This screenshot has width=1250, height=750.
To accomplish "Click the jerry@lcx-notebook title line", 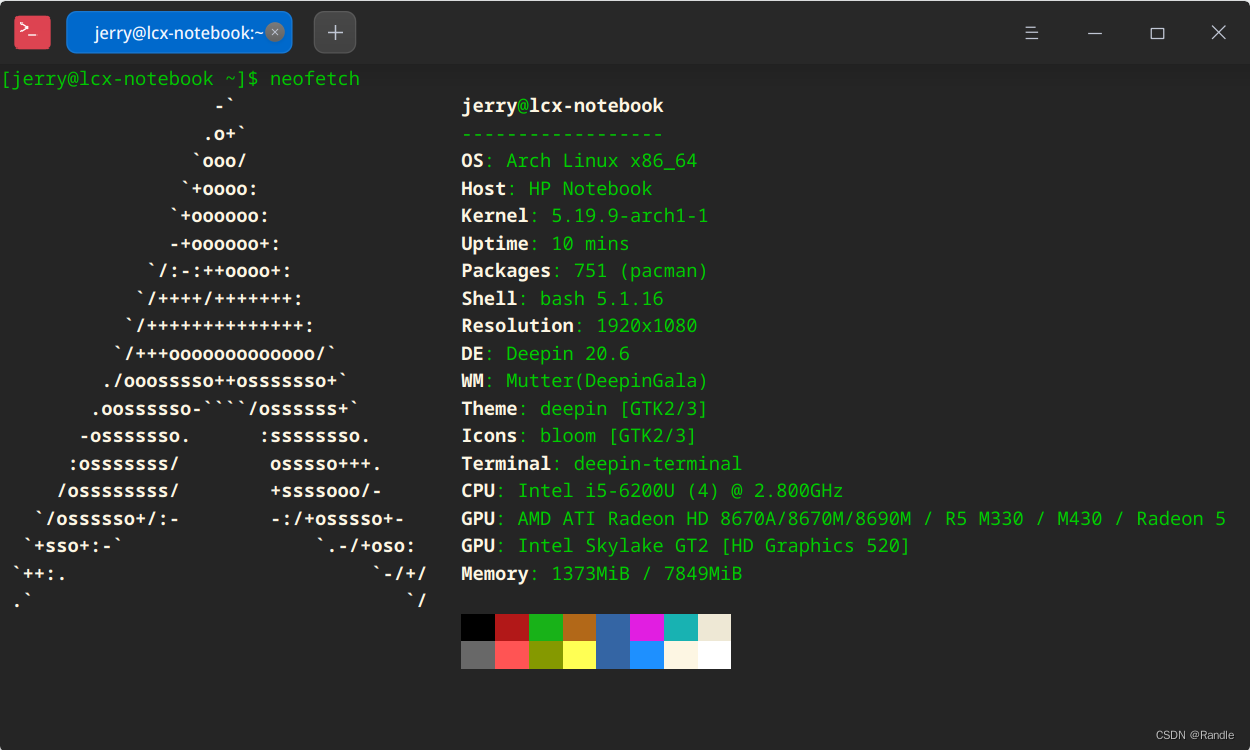I will click(562, 106).
